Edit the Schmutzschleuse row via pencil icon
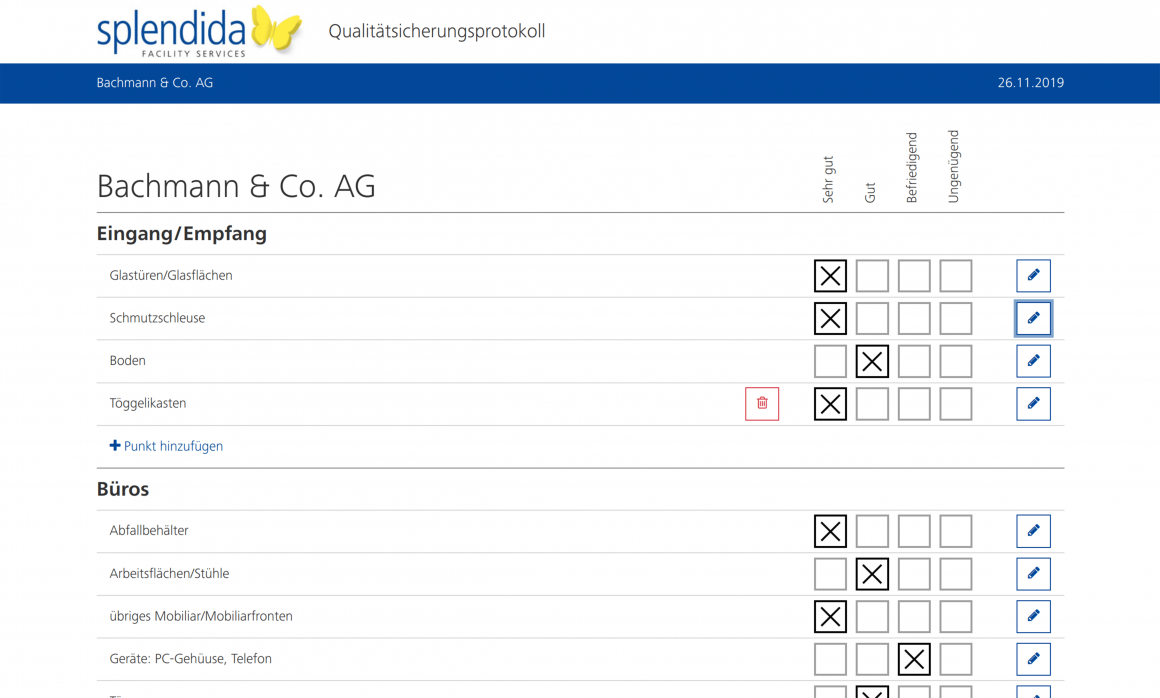The width and height of the screenshot is (1160, 698). tap(1033, 318)
